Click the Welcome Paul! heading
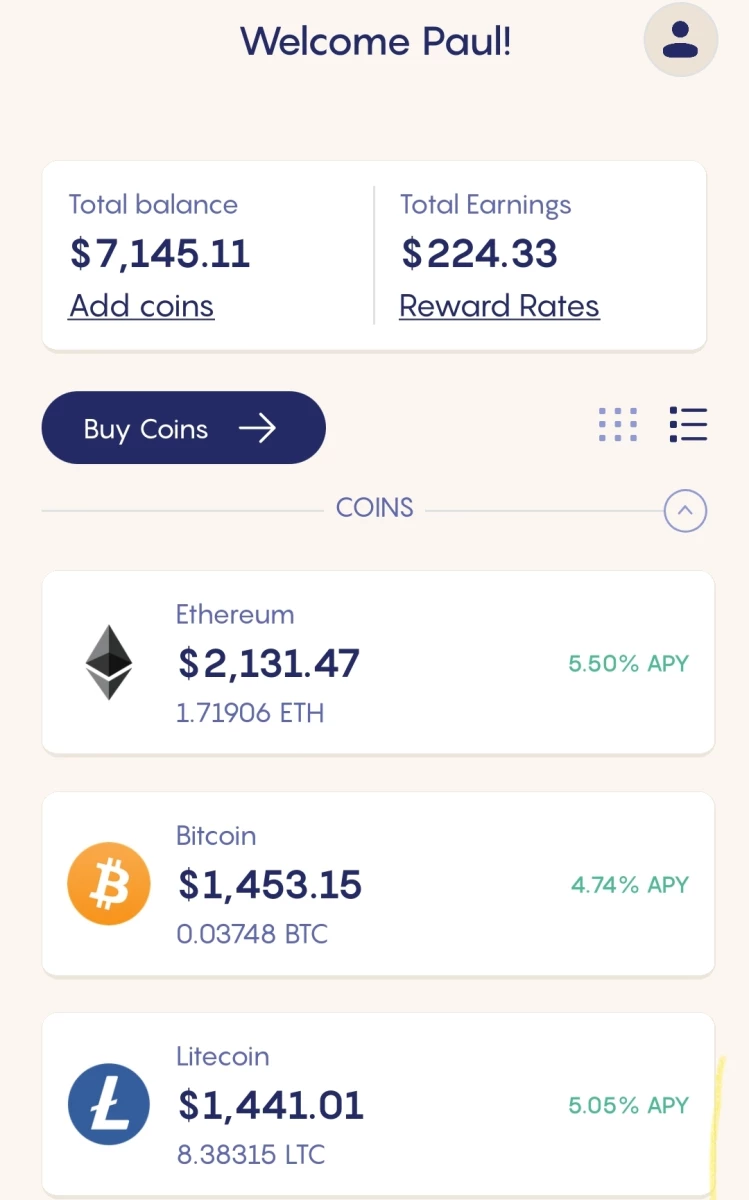Viewport: 749px width, 1200px height. [376, 41]
